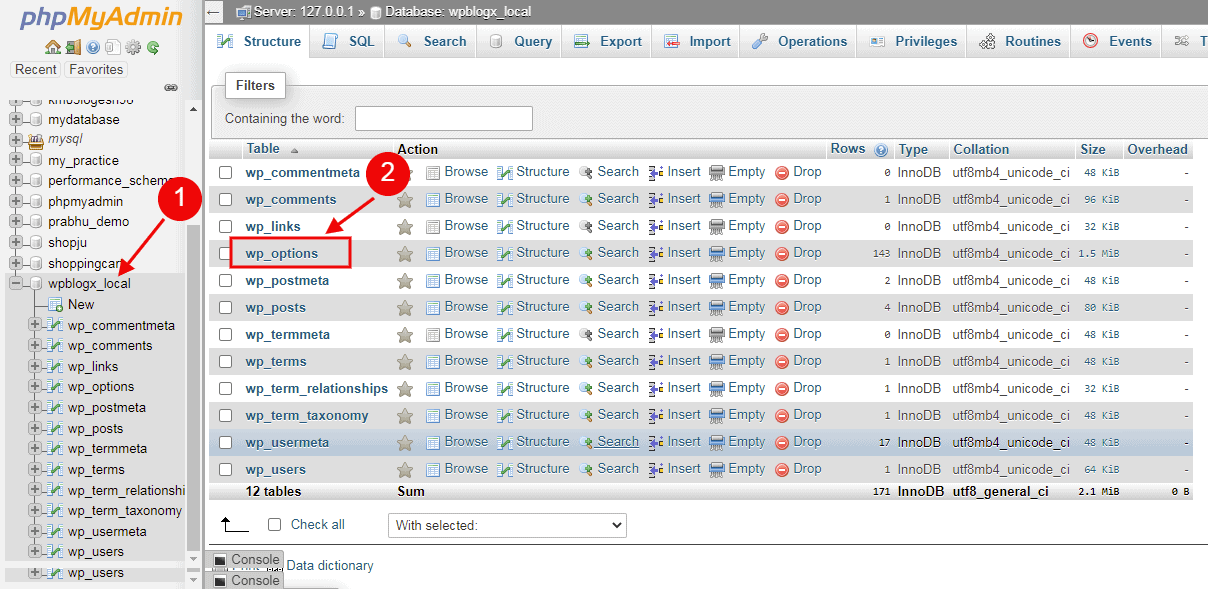Viewport: 1208px width, 589px height.
Task: Select the wp_links row checkbox
Action: pyautogui.click(x=226, y=226)
